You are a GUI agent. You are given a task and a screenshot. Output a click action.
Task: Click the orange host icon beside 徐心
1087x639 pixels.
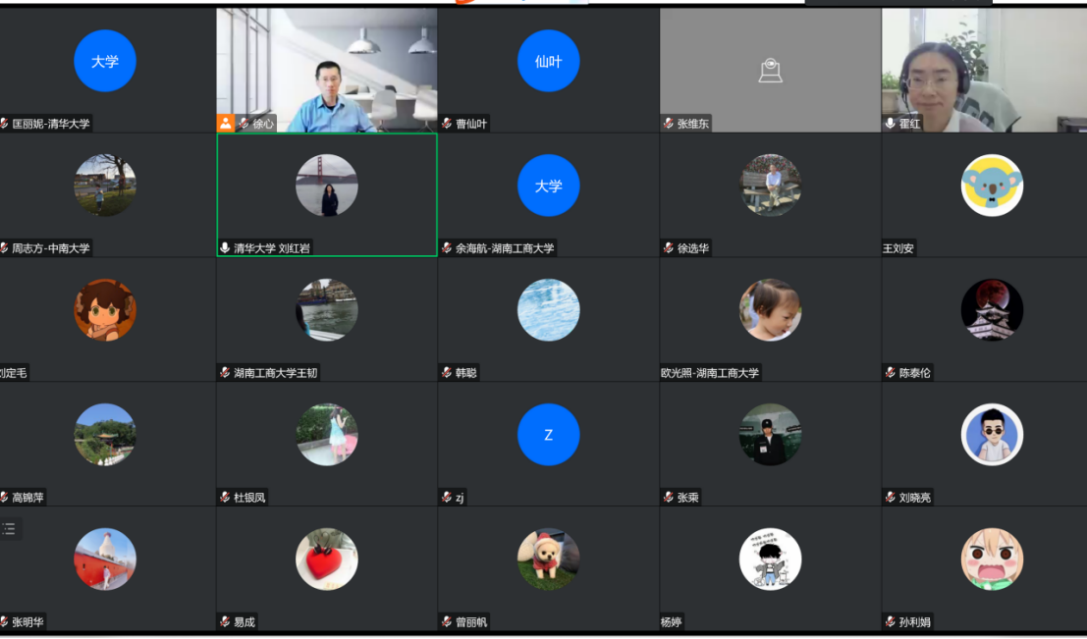(226, 123)
